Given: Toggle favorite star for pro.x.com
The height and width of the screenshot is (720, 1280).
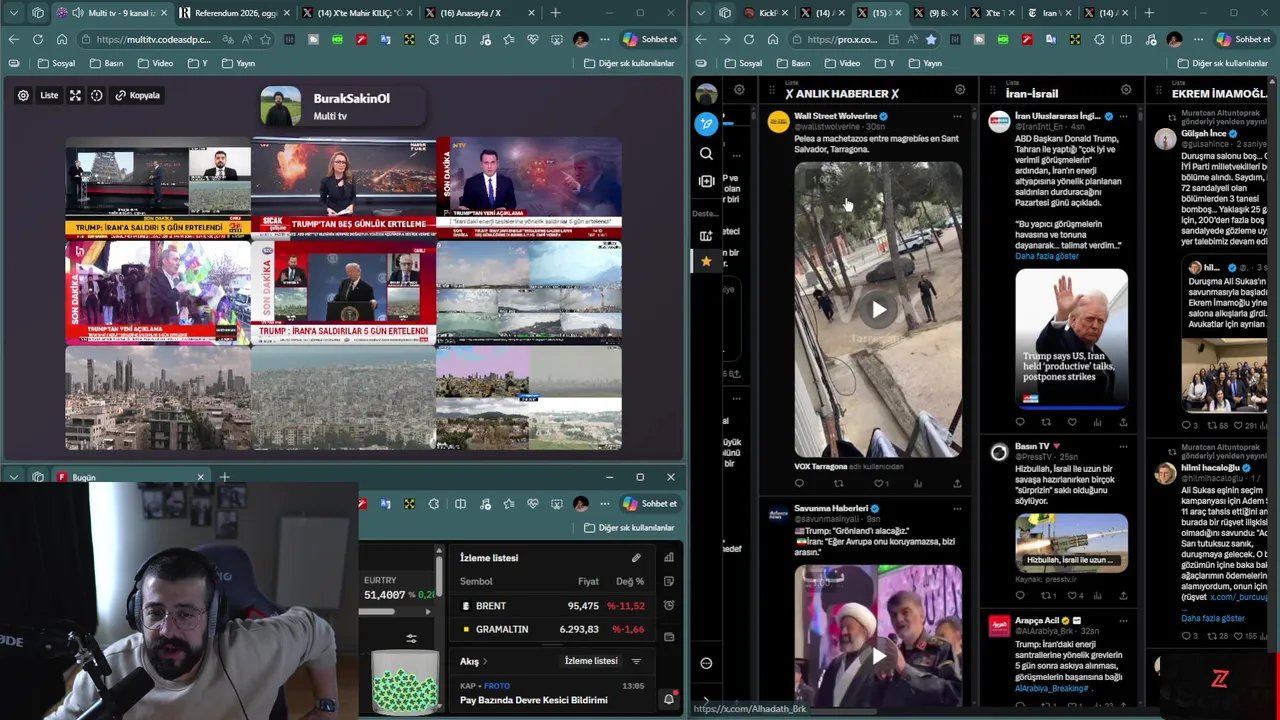Looking at the screenshot, I should click(x=931, y=39).
